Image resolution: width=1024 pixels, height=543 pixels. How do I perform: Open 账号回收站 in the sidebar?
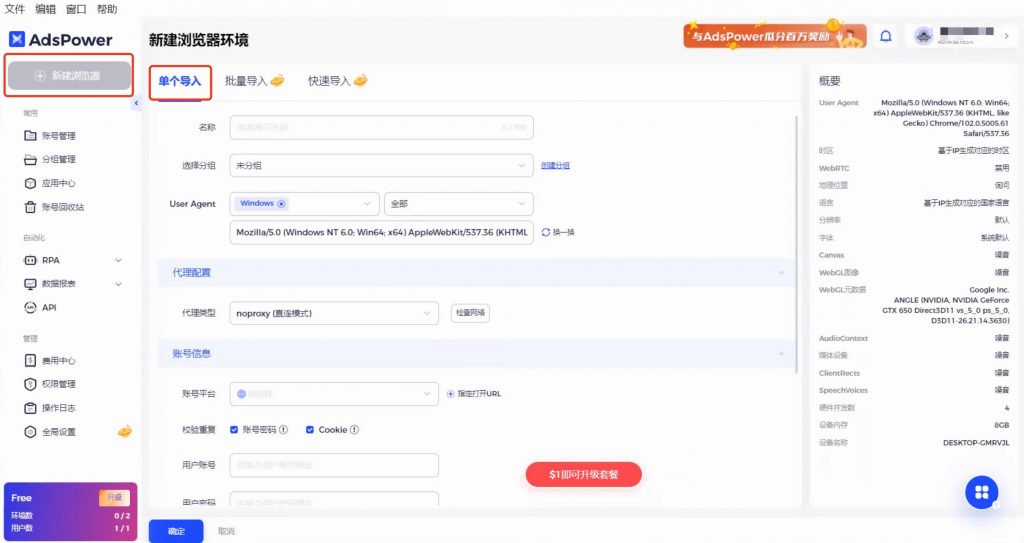(x=61, y=208)
